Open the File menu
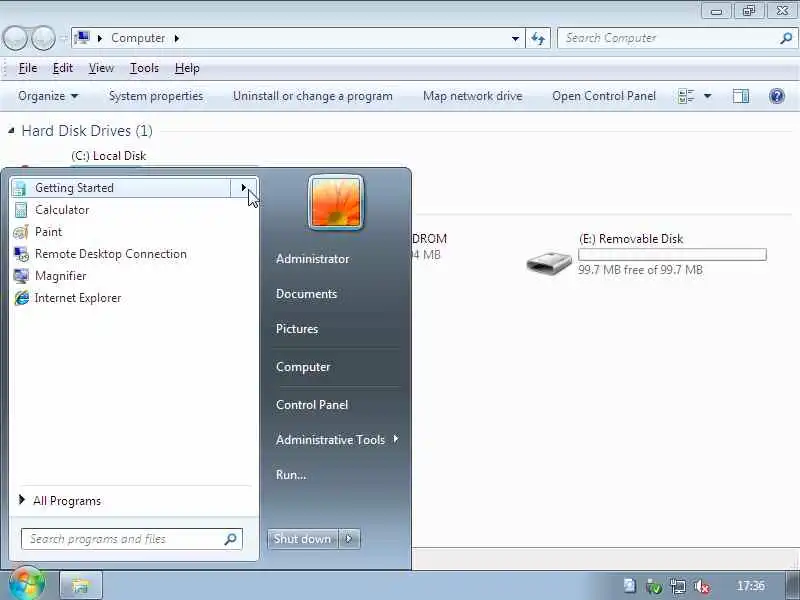800x600 pixels. pos(28,68)
